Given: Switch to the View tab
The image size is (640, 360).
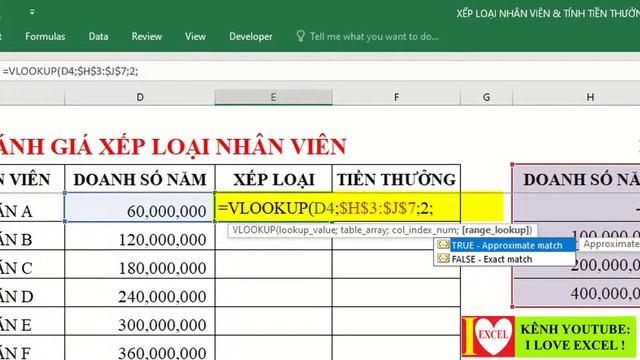Looking at the screenshot, I should click(195, 37).
